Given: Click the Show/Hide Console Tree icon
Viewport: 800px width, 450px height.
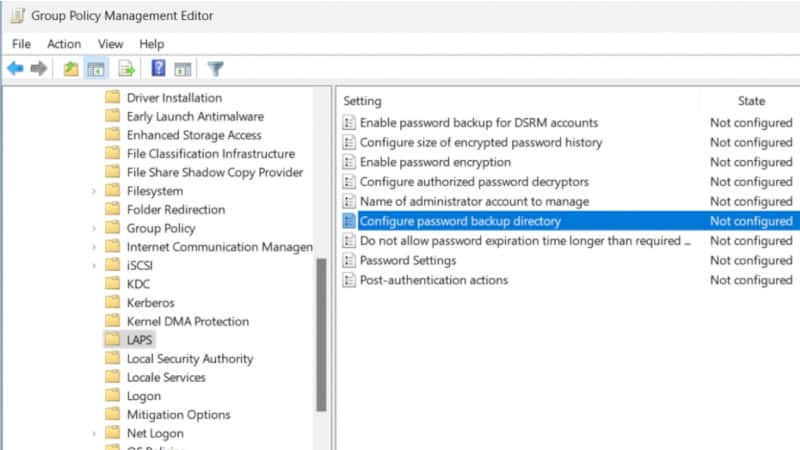Looking at the screenshot, I should (96, 68).
